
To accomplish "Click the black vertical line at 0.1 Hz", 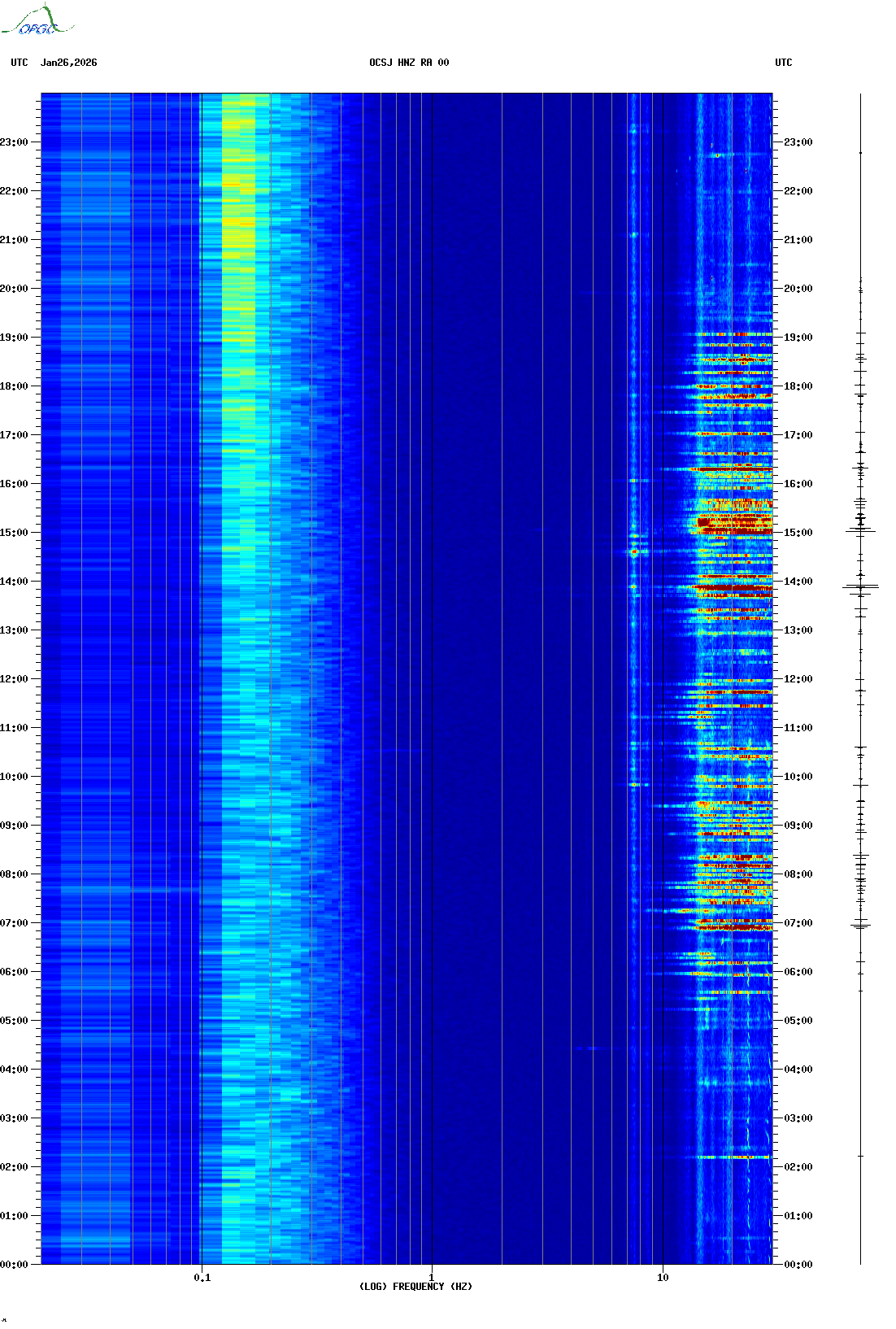I will [201, 651].
